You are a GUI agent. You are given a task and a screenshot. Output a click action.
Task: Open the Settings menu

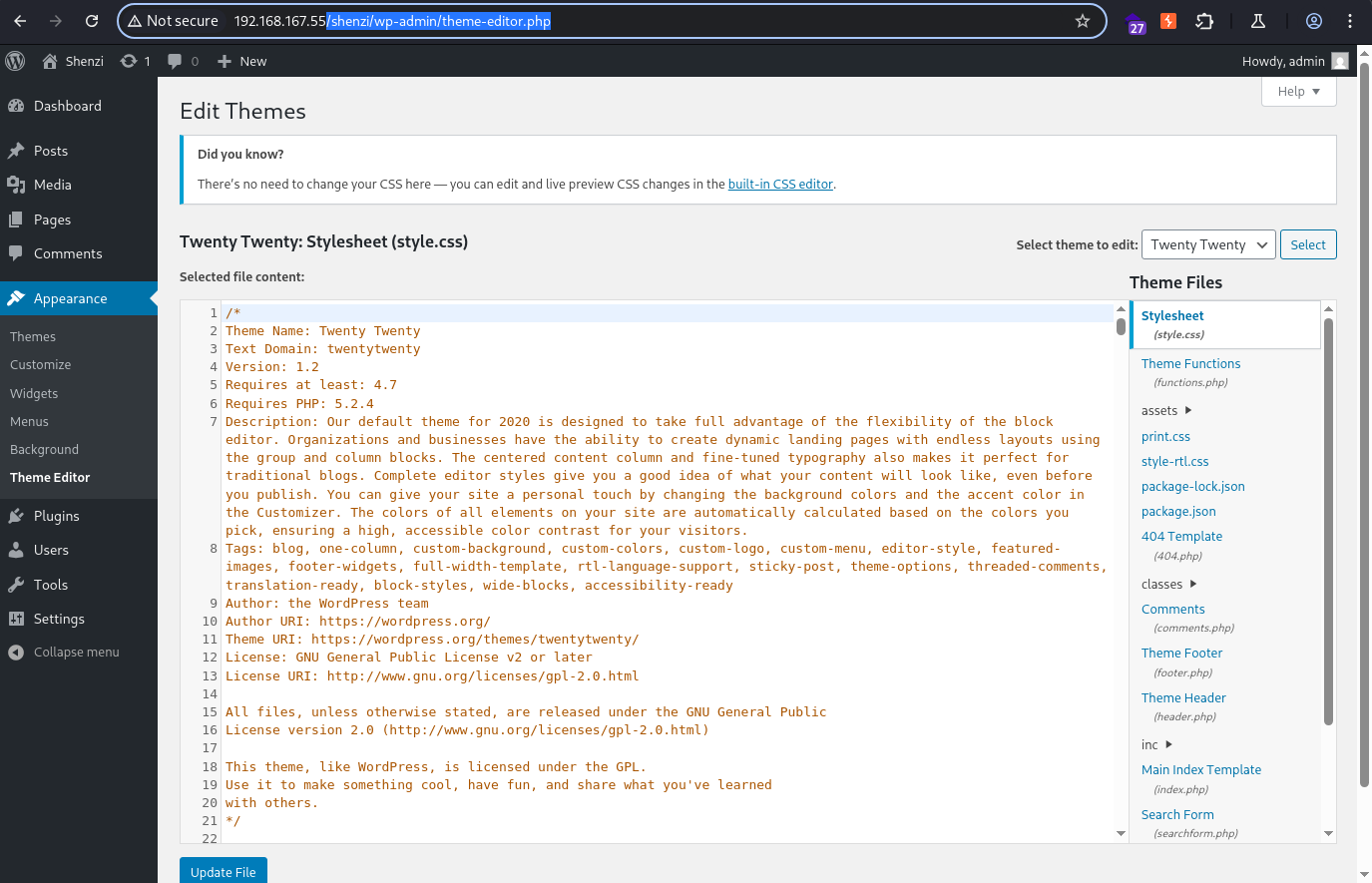click(x=79, y=619)
